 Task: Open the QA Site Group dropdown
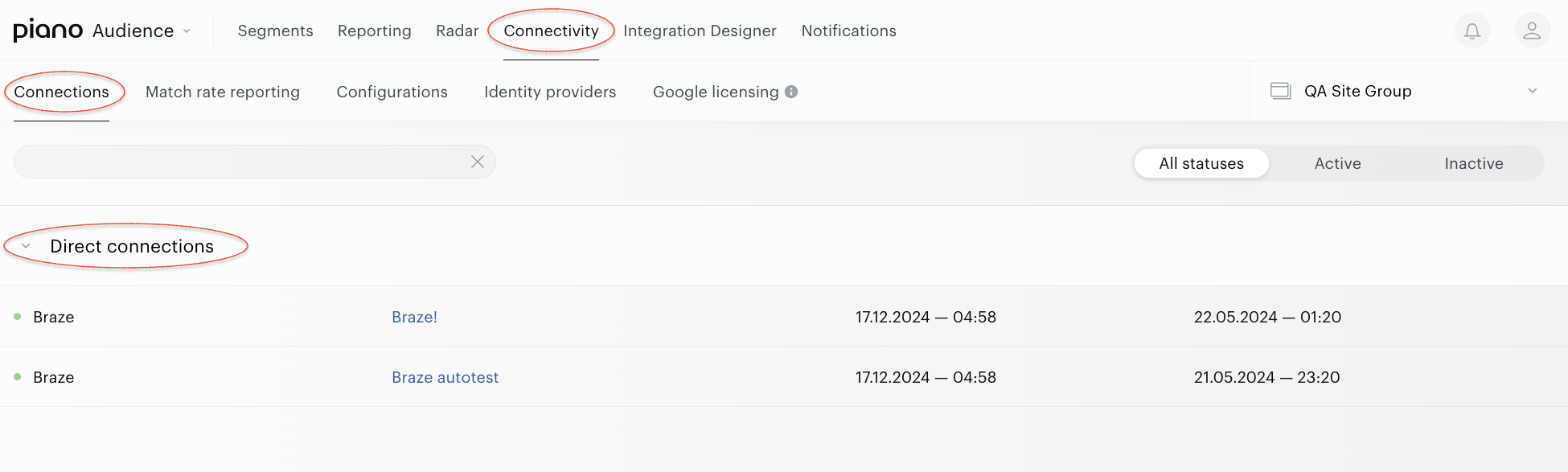pos(1409,91)
